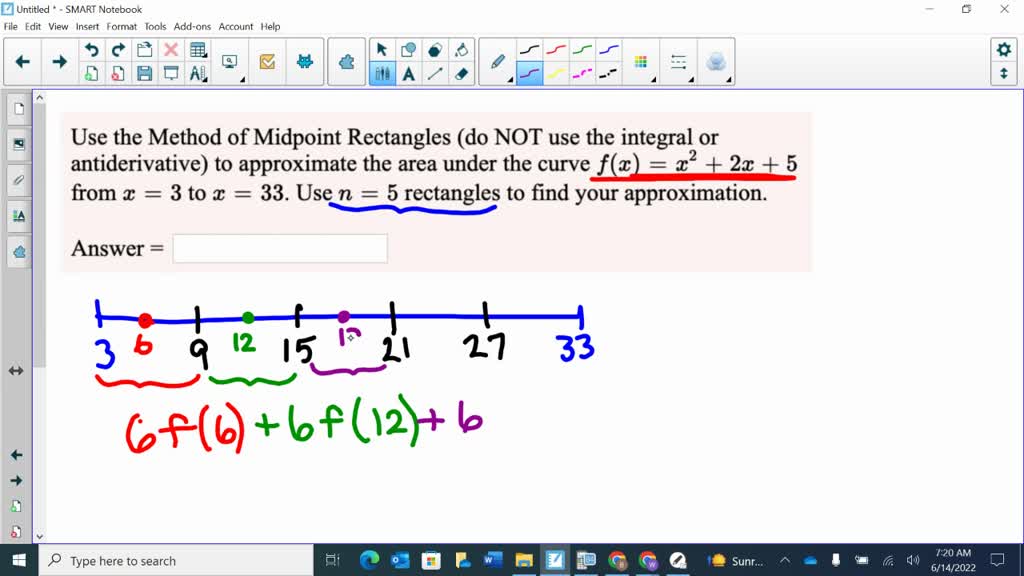Image resolution: width=1024 pixels, height=576 pixels.
Task: Switch pen to black dashed style
Action: [x=606, y=71]
